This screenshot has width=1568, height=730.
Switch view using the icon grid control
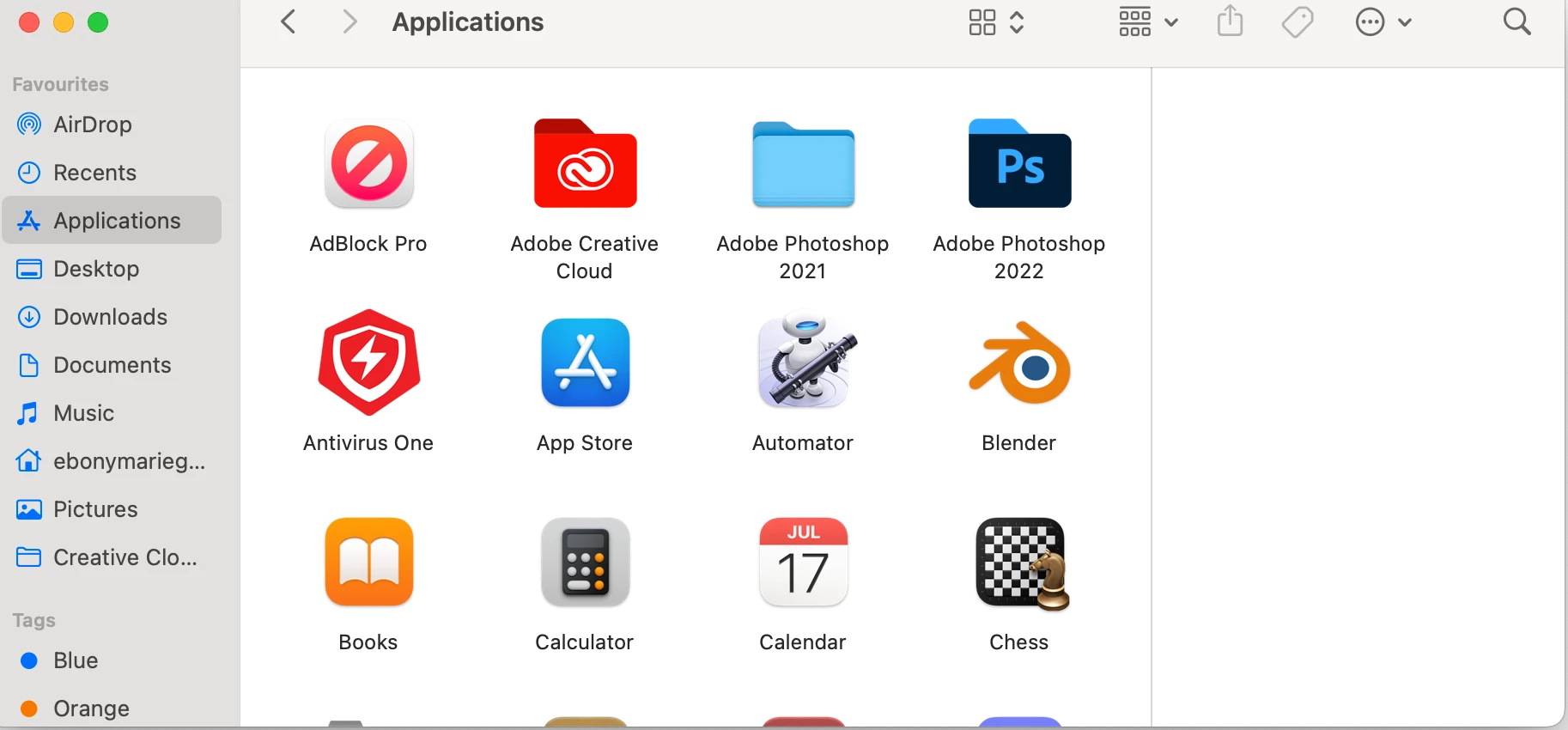[996, 22]
